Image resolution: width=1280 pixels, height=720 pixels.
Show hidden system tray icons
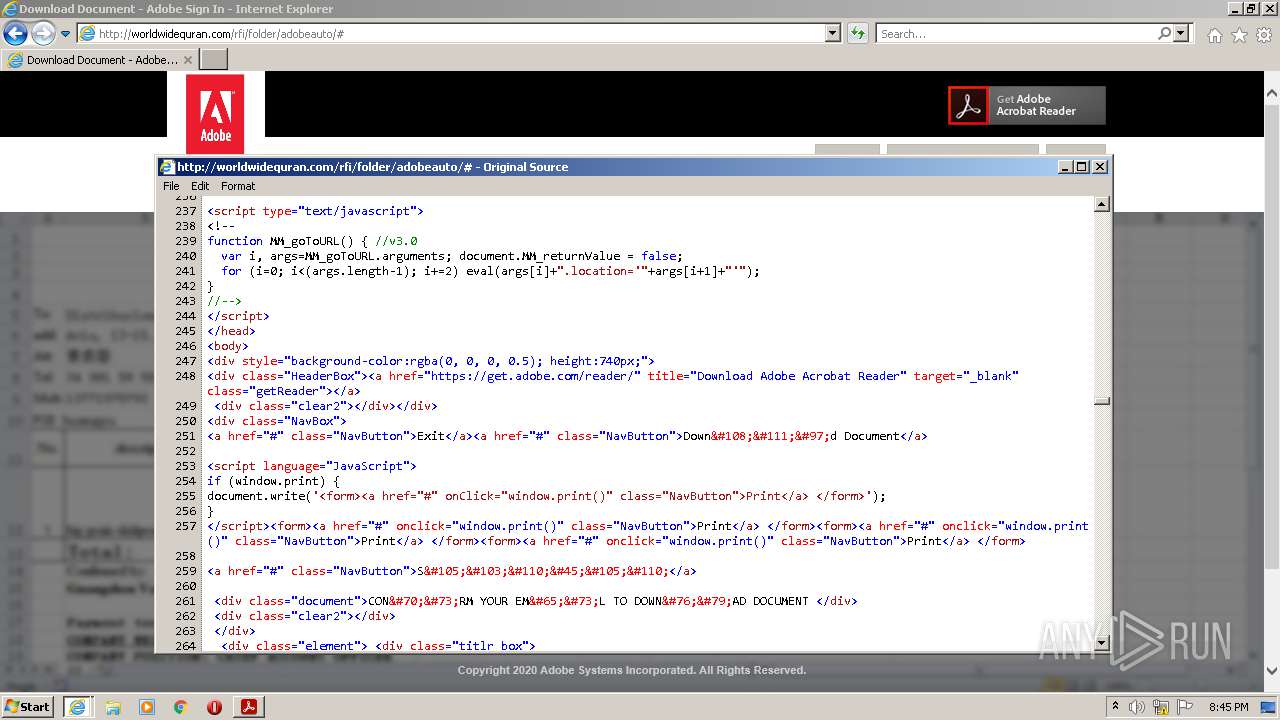1115,706
